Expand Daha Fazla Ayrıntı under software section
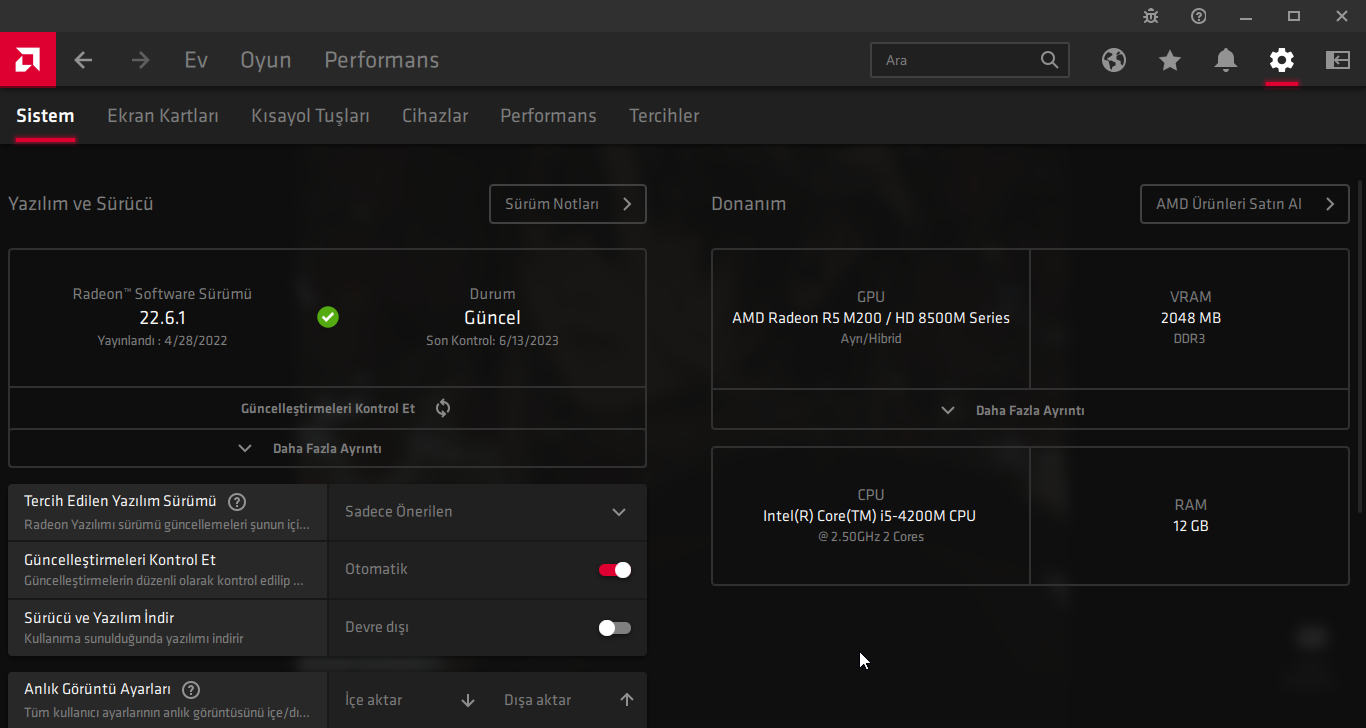This screenshot has width=1366, height=728. pyautogui.click(x=327, y=449)
